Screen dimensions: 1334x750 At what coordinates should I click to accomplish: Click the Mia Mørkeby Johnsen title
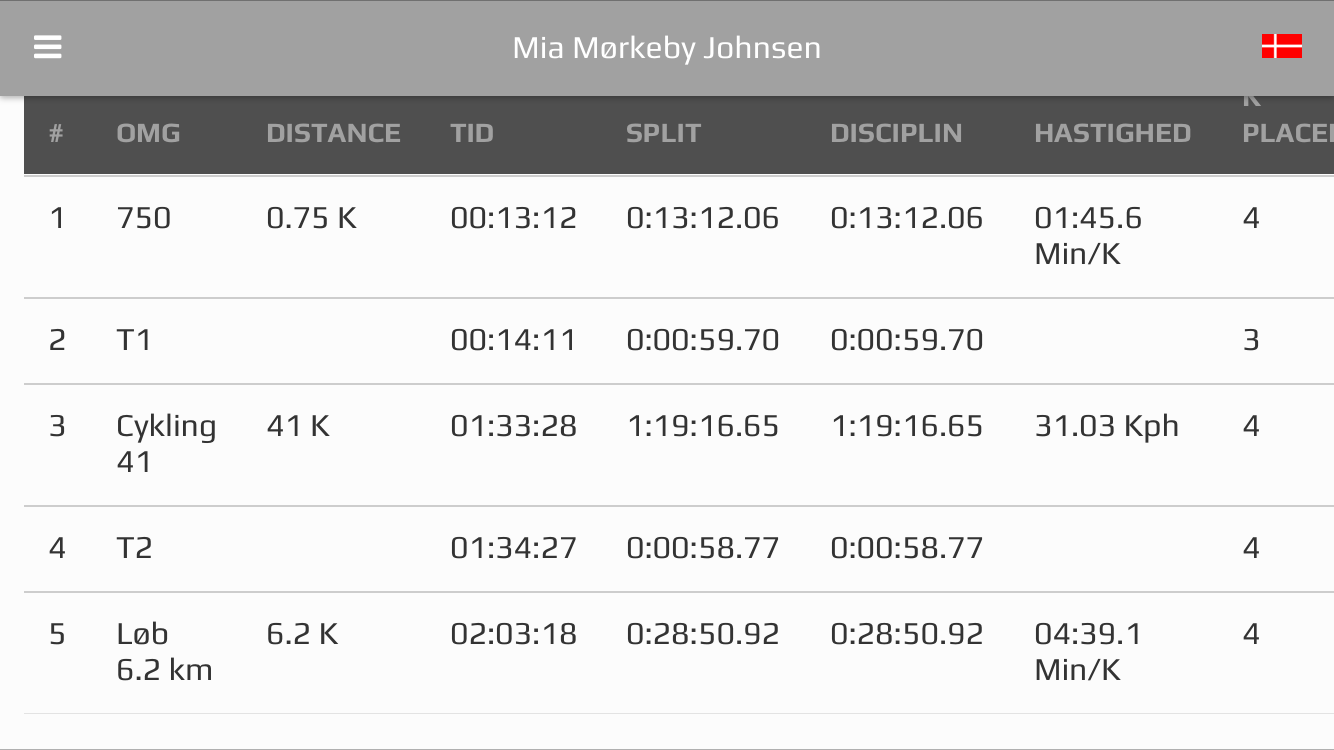[x=666, y=48]
